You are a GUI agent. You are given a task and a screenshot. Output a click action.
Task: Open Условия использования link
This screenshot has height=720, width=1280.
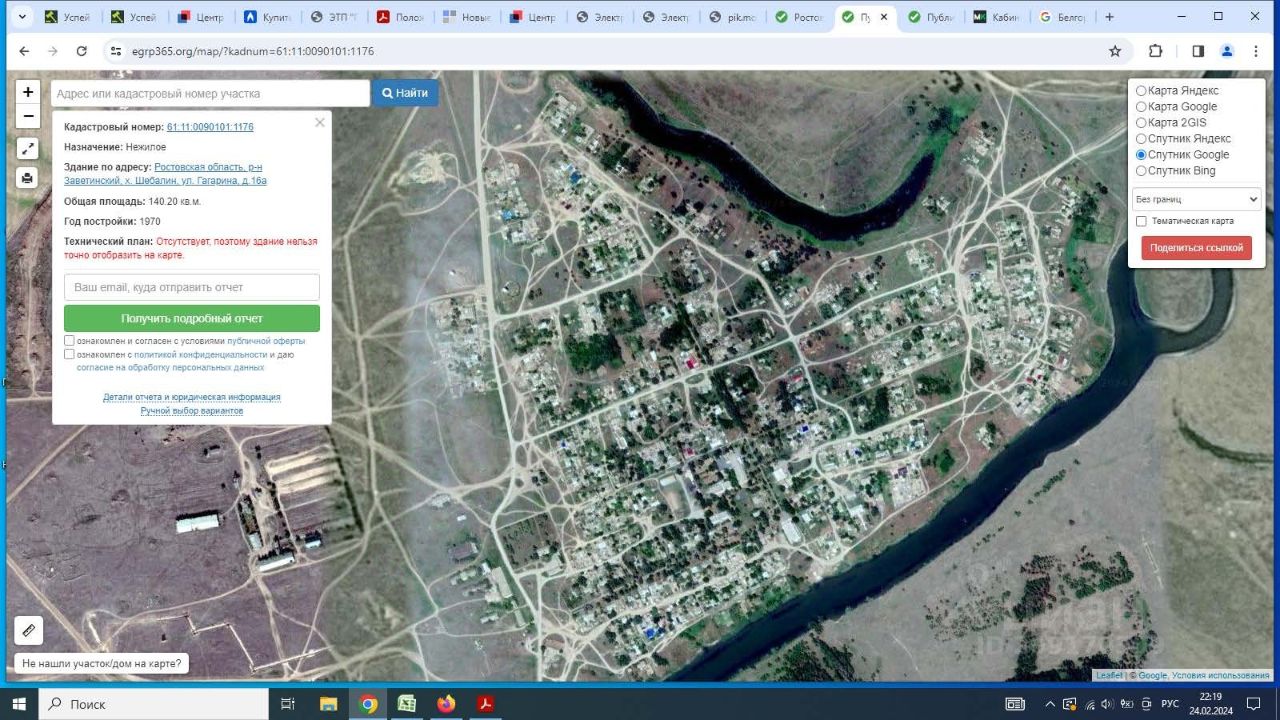click(x=1220, y=675)
